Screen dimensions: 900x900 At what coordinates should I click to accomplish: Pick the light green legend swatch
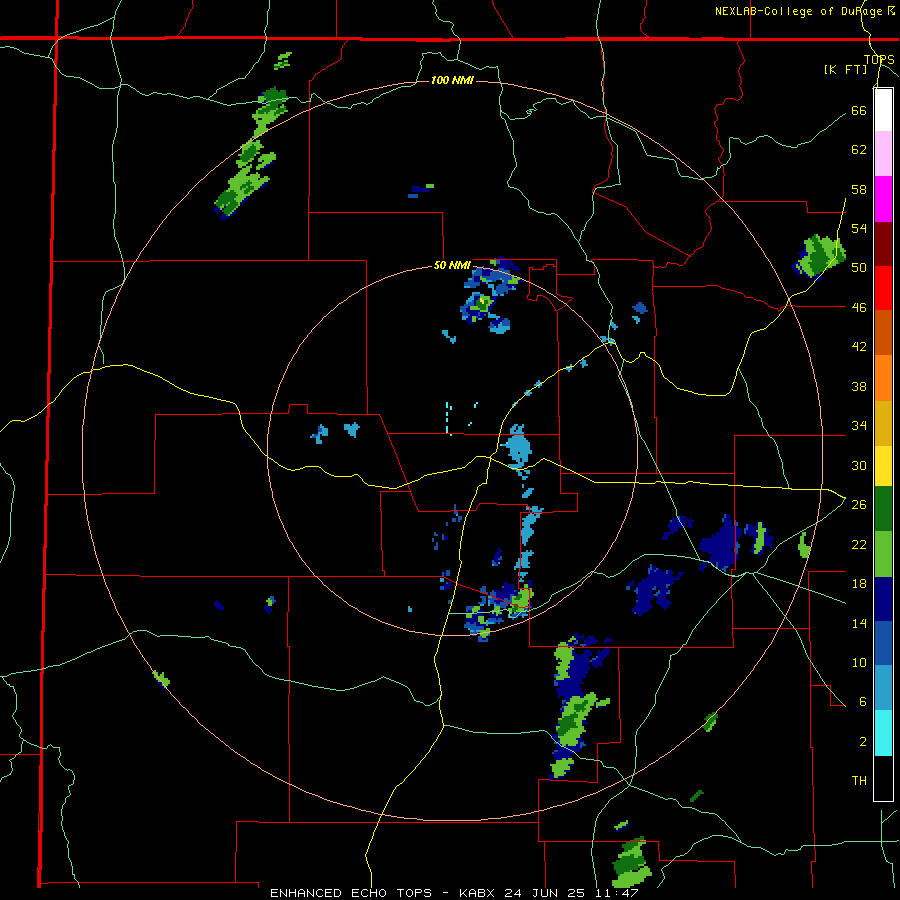click(x=883, y=554)
